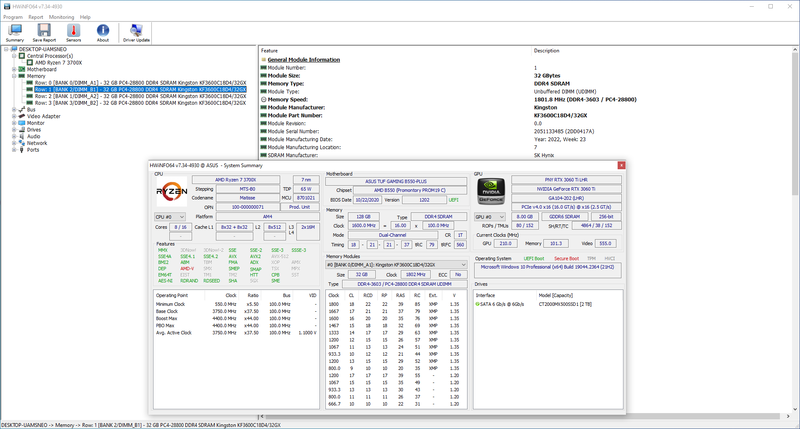Click the PNY RTX 3060 Ti LHR field
Viewport: 800px width, 429px height.
click(566, 180)
